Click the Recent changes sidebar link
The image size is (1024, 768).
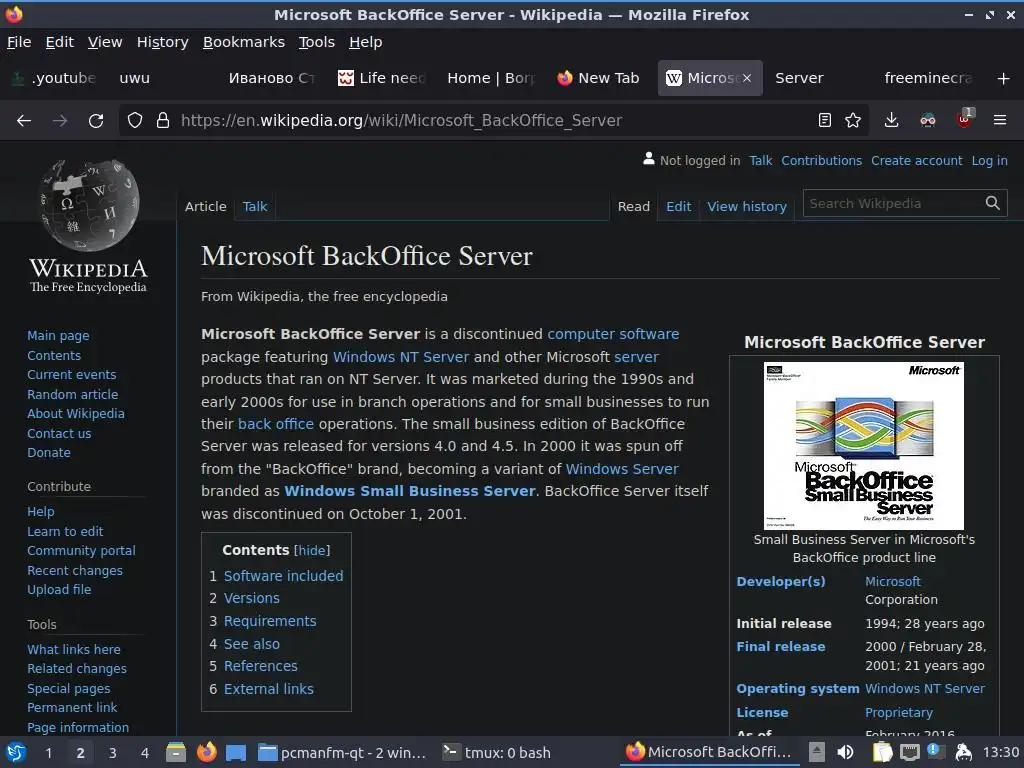coord(74,570)
